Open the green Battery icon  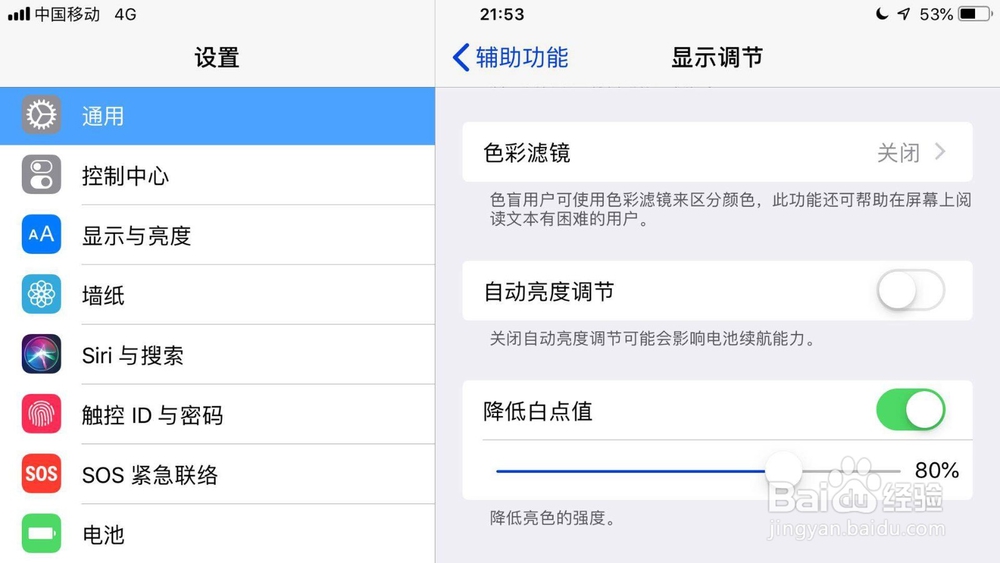coord(41,535)
